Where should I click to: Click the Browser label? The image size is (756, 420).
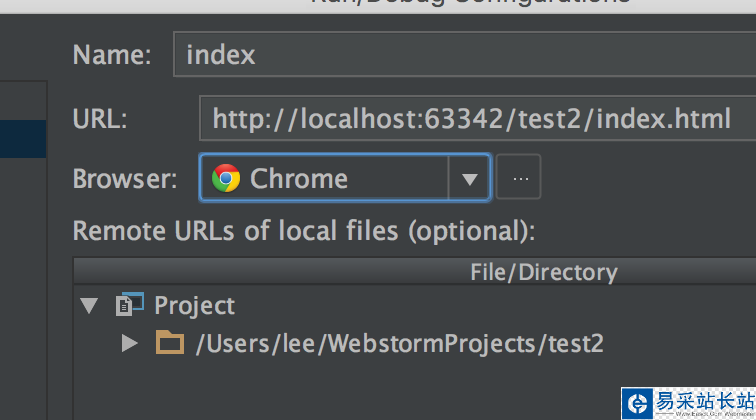[x=125, y=179]
